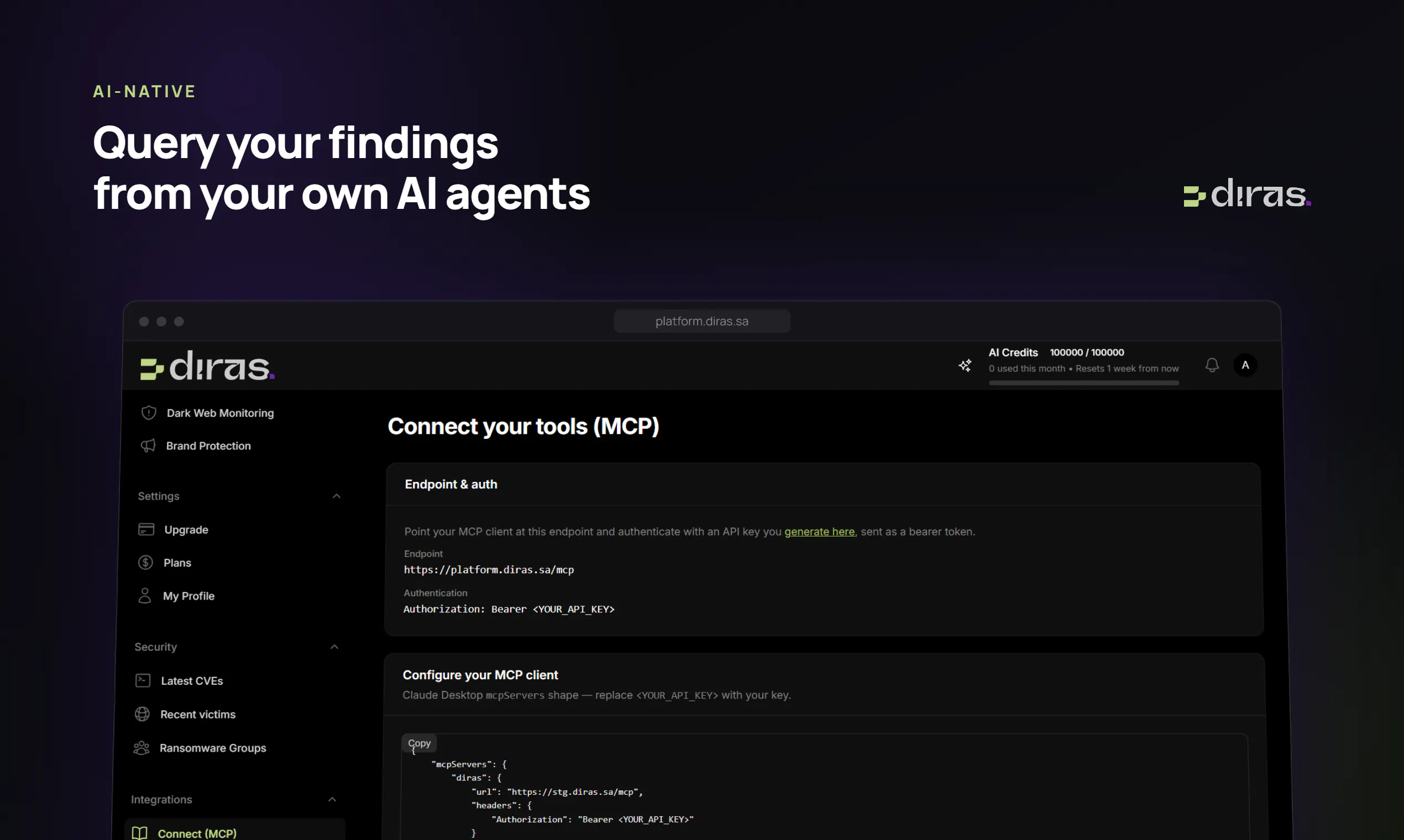The image size is (1404, 840).
Task: Click the diras logo in app header
Action: coord(208,366)
